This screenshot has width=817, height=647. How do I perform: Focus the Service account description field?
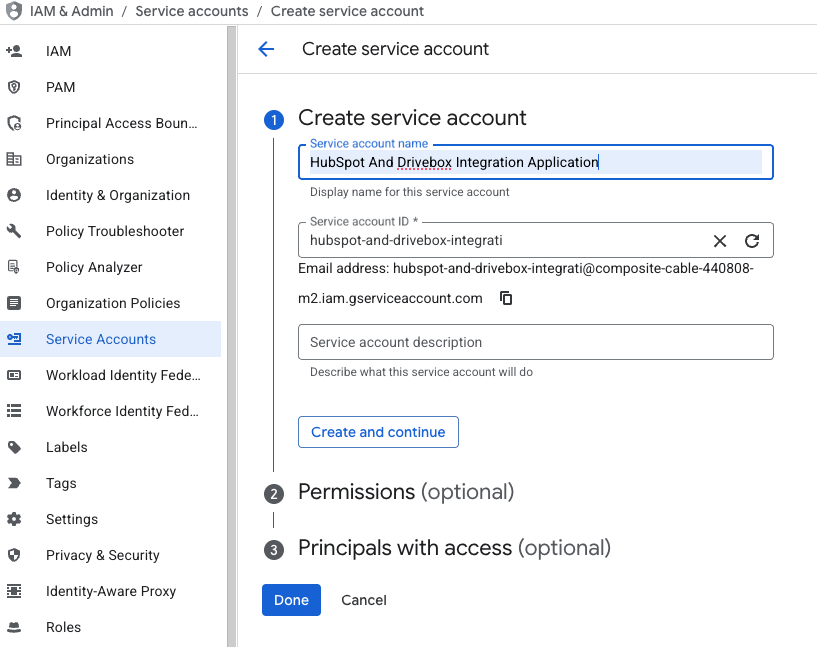pos(536,342)
